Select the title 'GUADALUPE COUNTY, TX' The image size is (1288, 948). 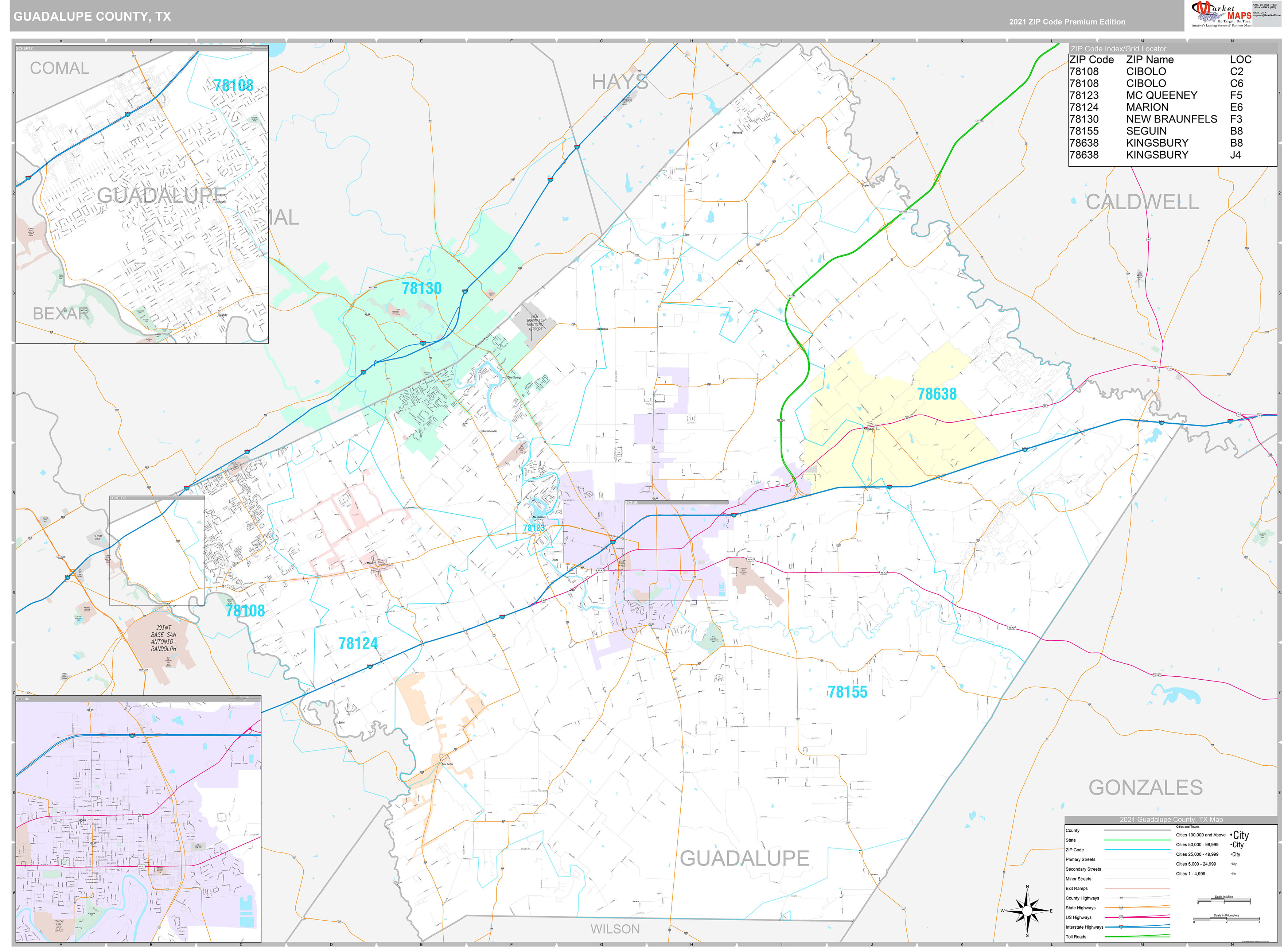click(92, 16)
